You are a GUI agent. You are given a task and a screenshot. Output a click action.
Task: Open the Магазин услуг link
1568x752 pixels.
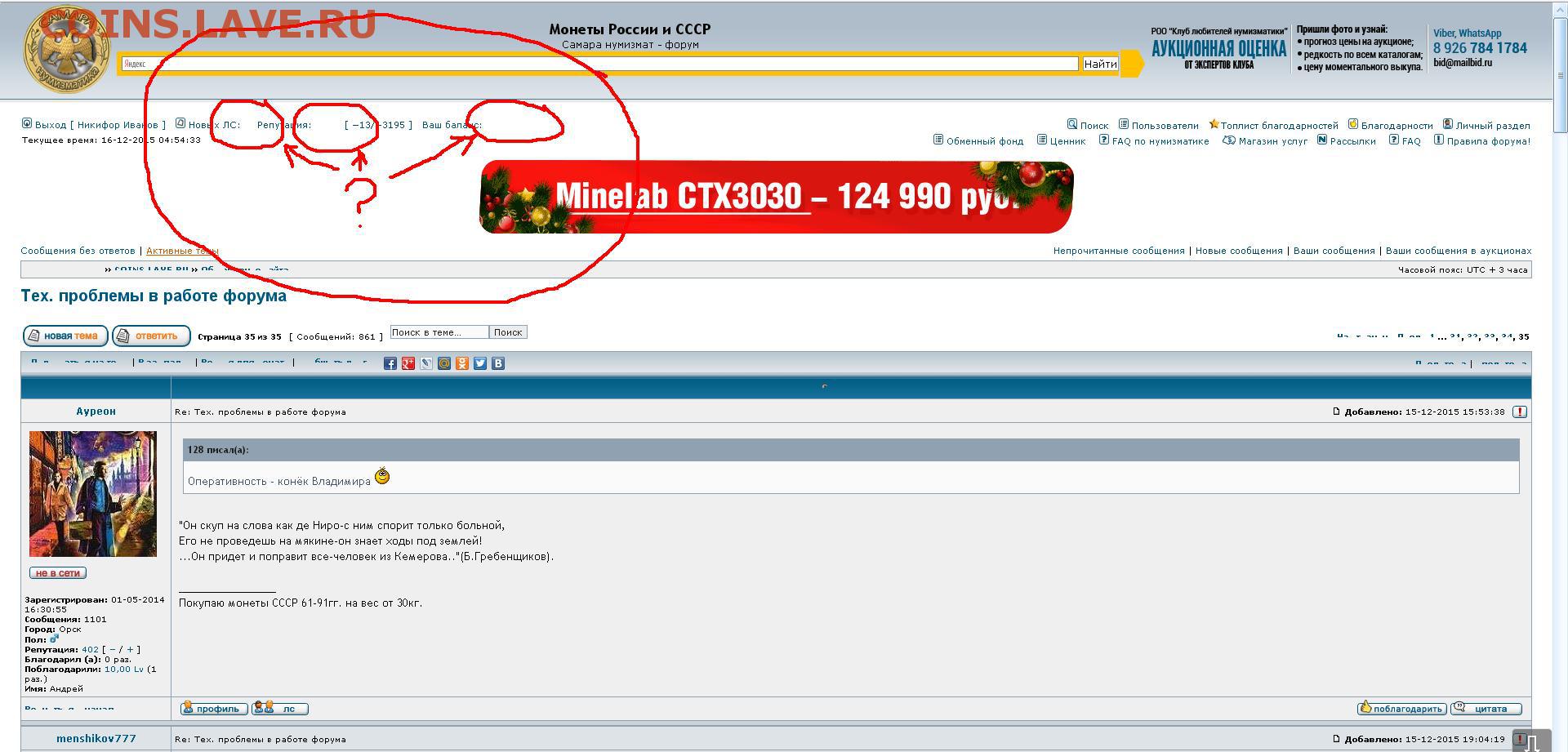coord(1272,141)
